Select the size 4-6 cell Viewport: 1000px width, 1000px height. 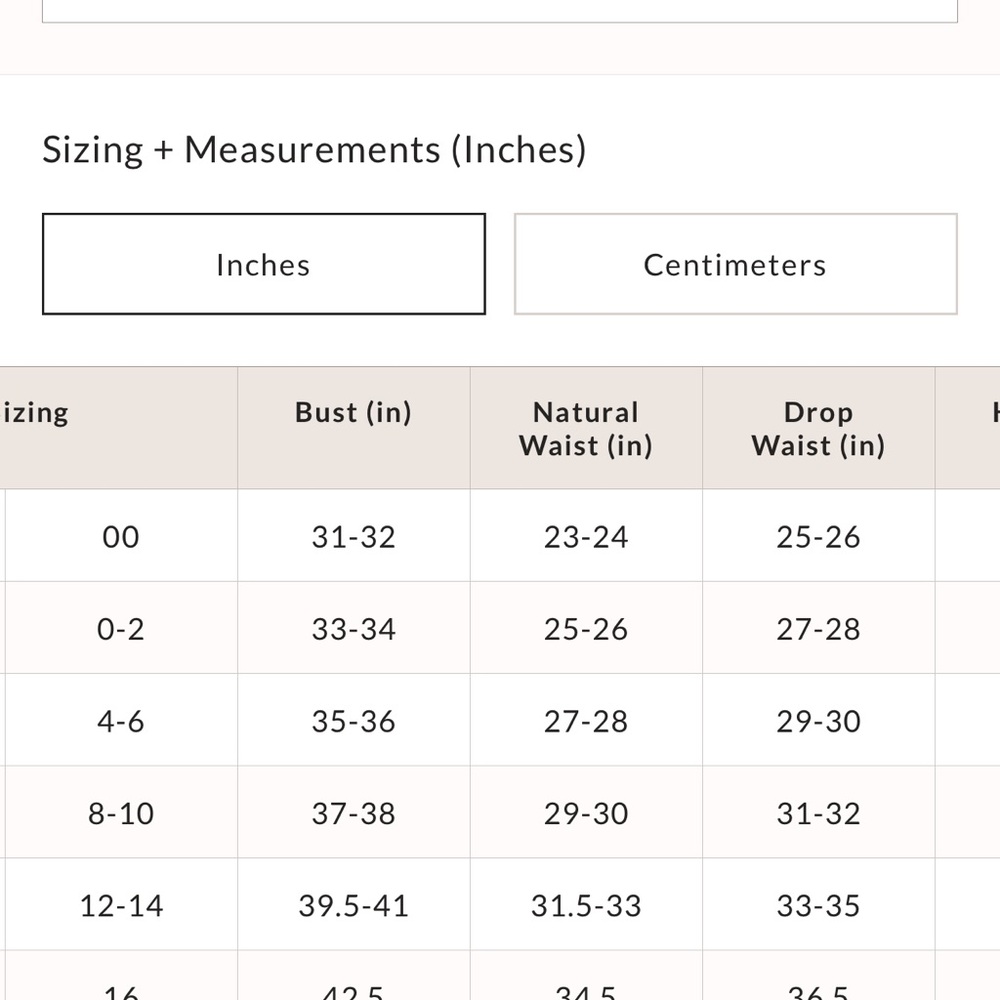click(121, 720)
